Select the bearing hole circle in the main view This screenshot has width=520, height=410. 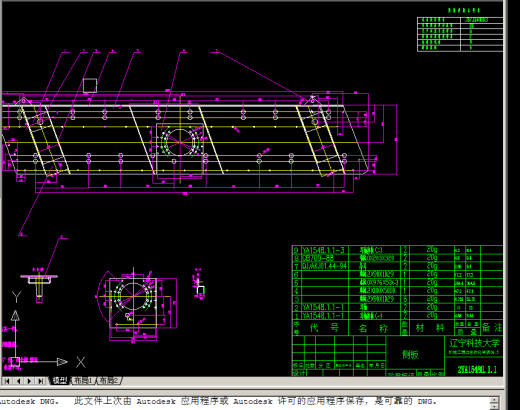tap(180, 142)
